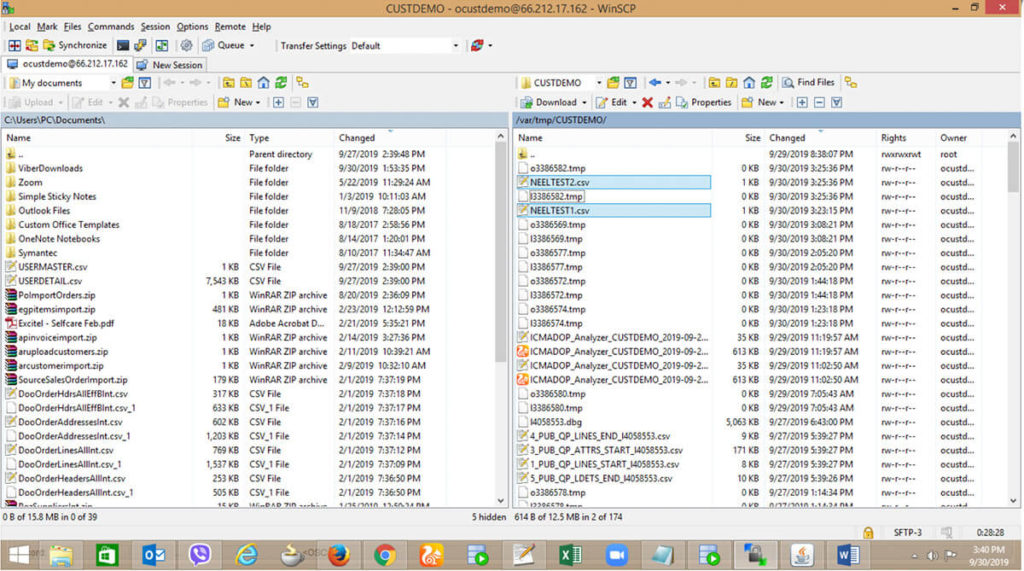Click the remote Rename icon
1024x571 pixels.
tap(664, 103)
